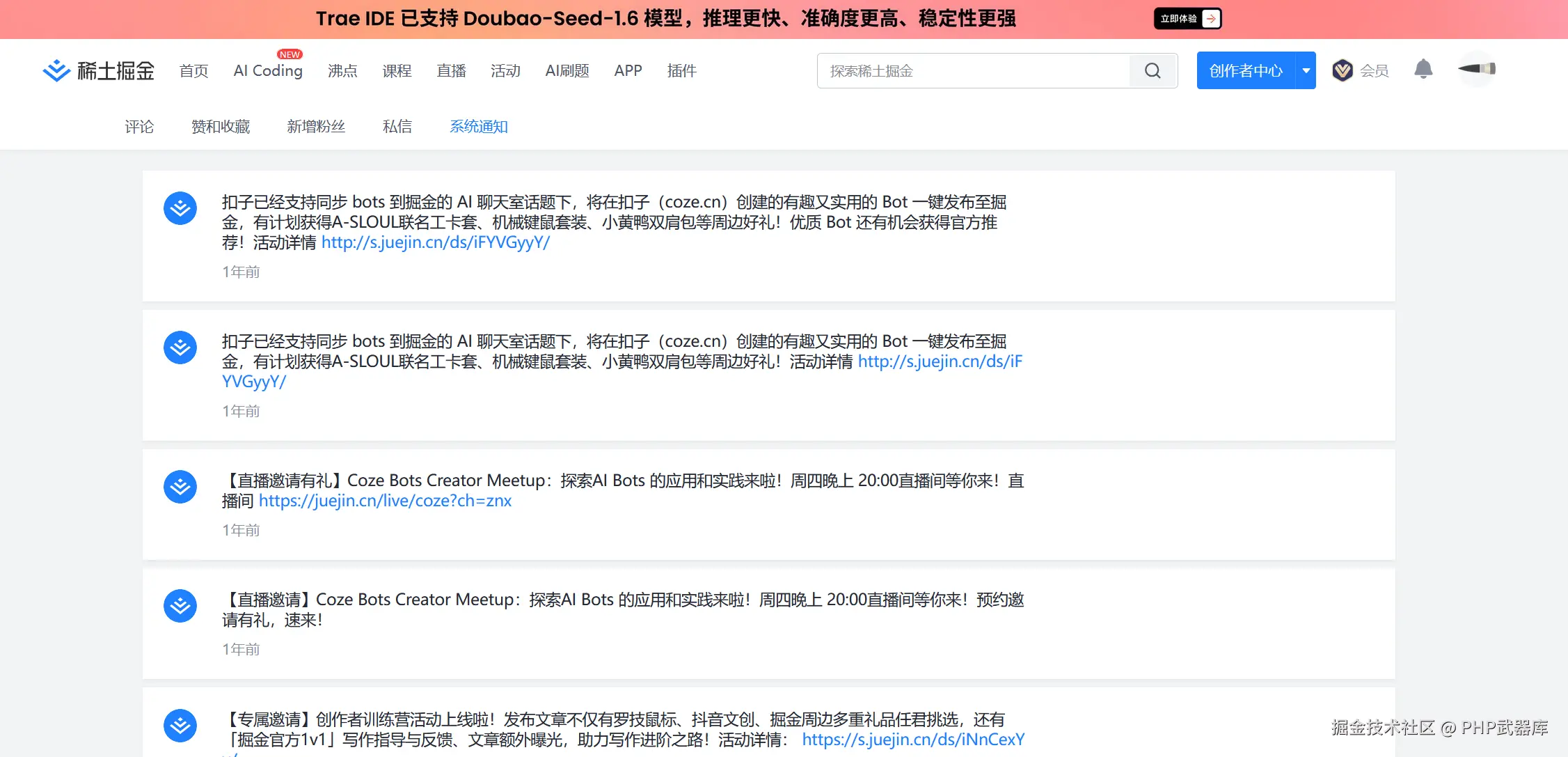This screenshot has height=757, width=1568.
Task: Switch to the 私信 tab
Action: tap(397, 126)
